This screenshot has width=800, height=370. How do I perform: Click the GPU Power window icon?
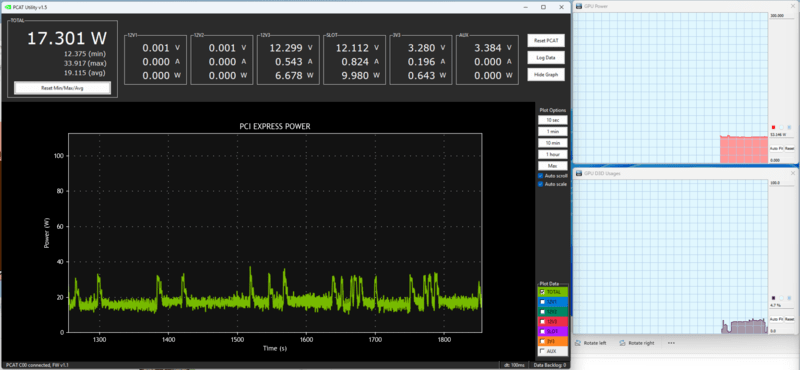coord(578,6)
